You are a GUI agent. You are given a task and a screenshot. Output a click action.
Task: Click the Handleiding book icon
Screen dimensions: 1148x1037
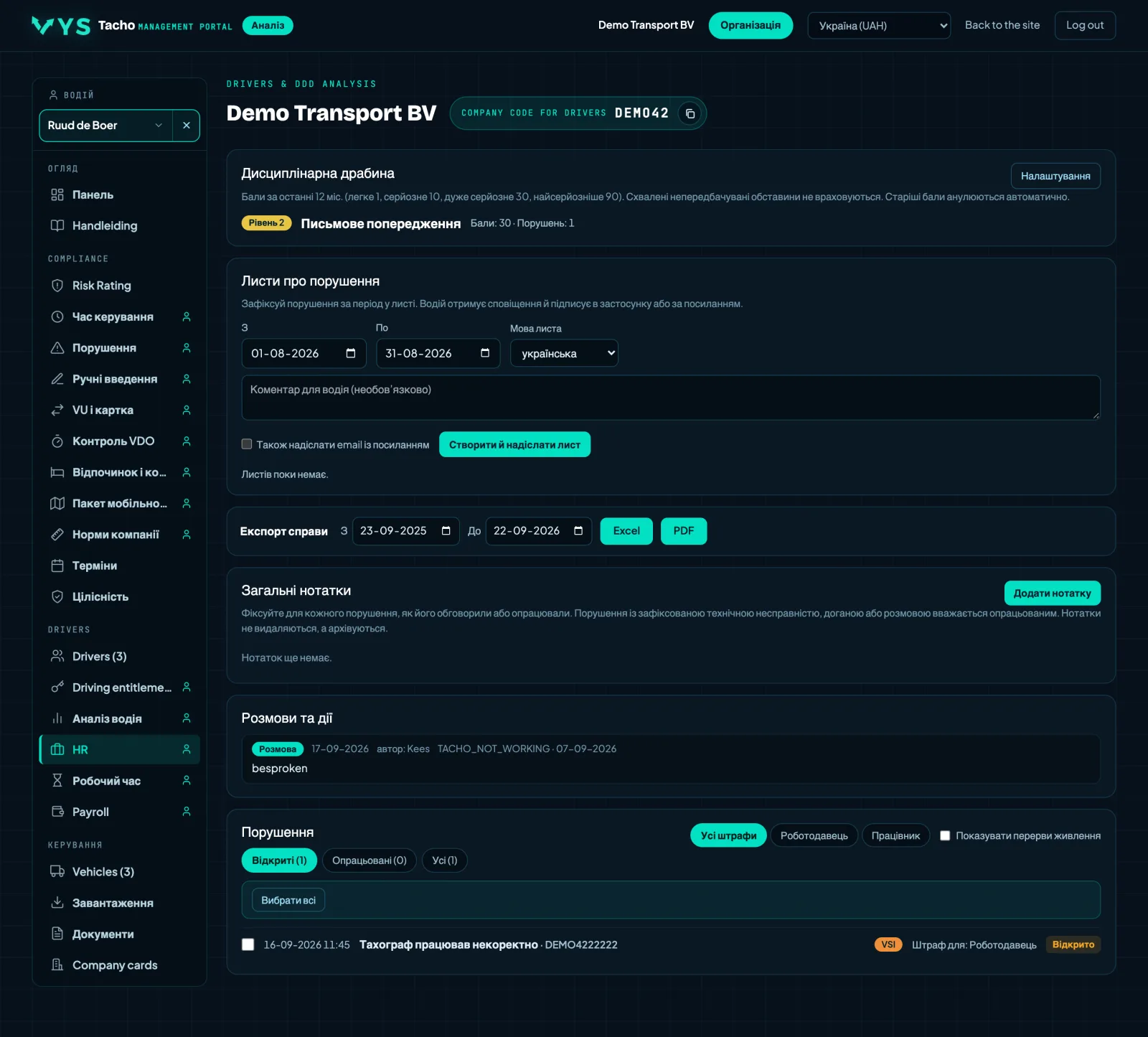[x=57, y=225]
